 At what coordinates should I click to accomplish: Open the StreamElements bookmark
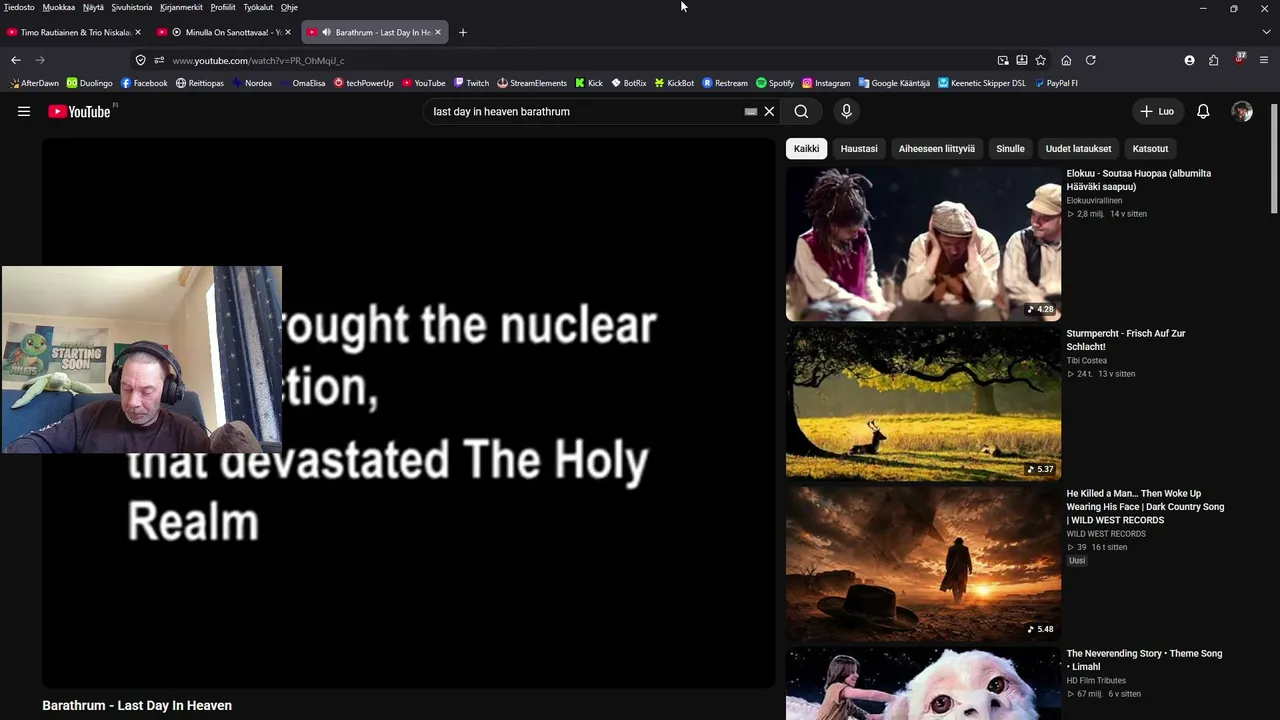(x=532, y=83)
